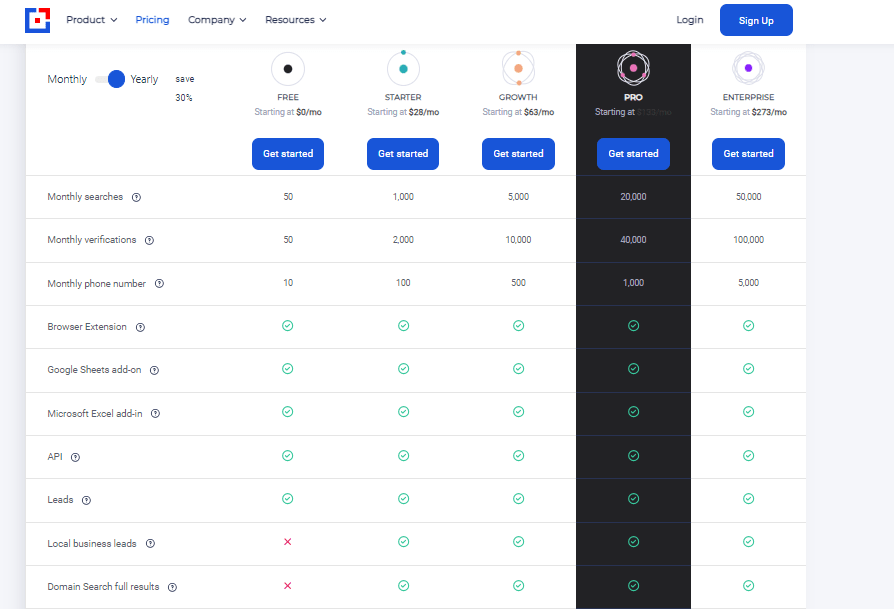Click the site logo in the header

point(38,20)
